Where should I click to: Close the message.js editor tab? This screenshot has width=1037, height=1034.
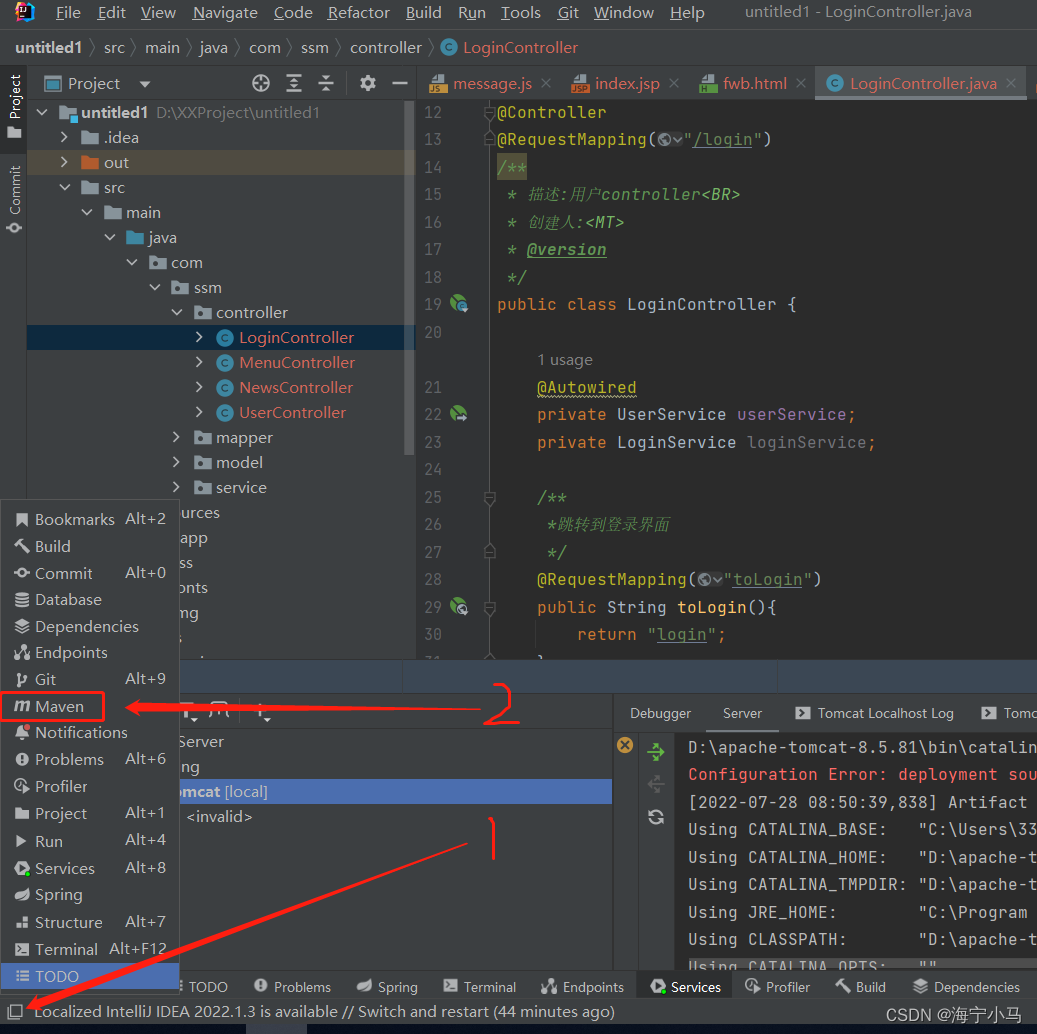(546, 83)
